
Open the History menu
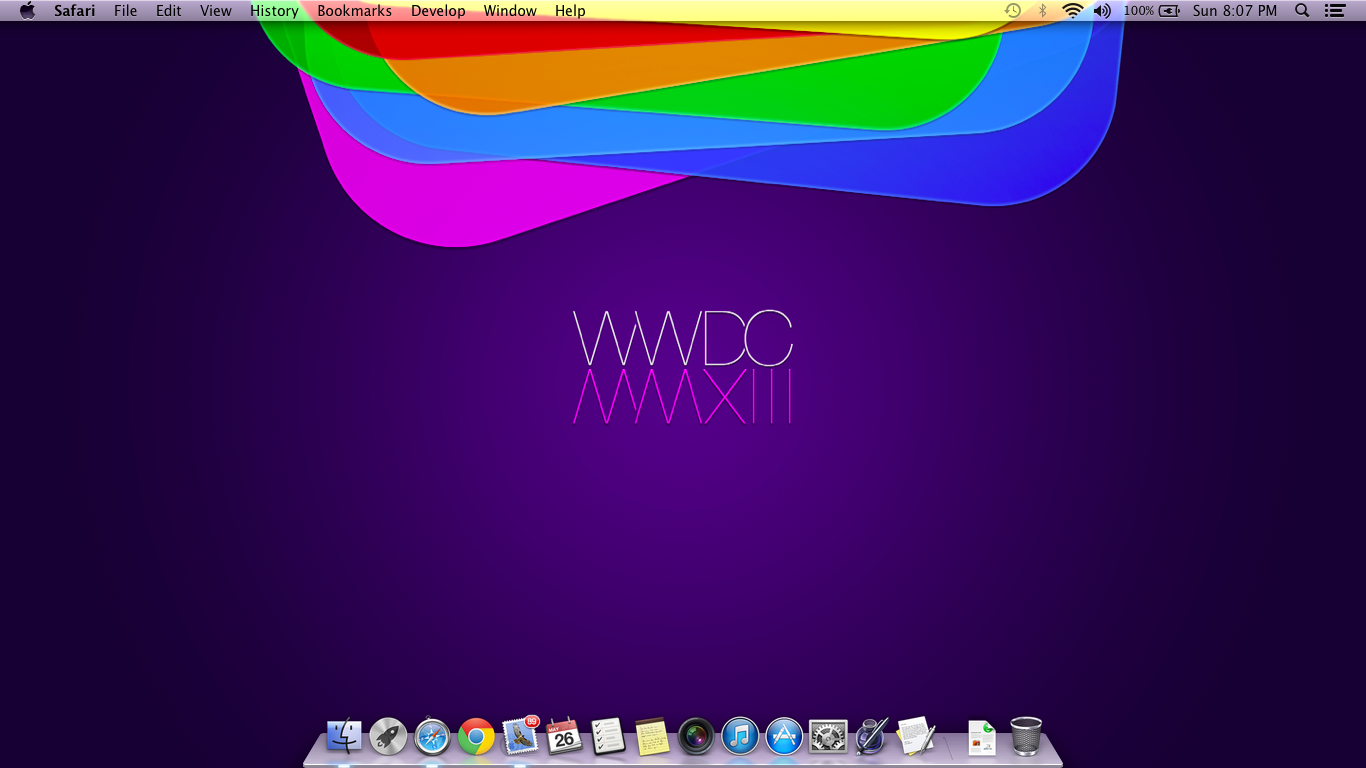pyautogui.click(x=274, y=11)
